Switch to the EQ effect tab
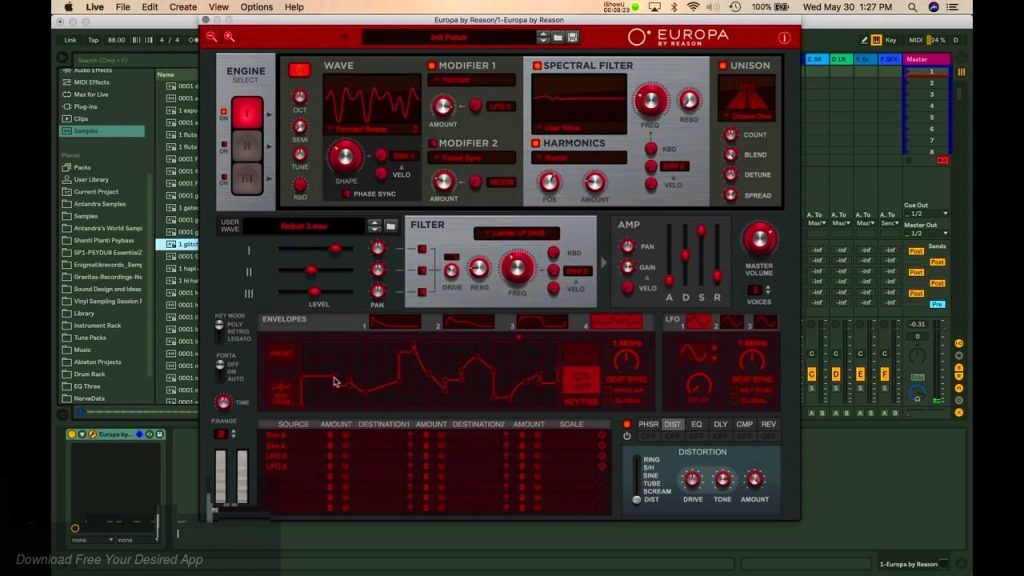Viewport: 1024px width, 576px height. (697, 424)
